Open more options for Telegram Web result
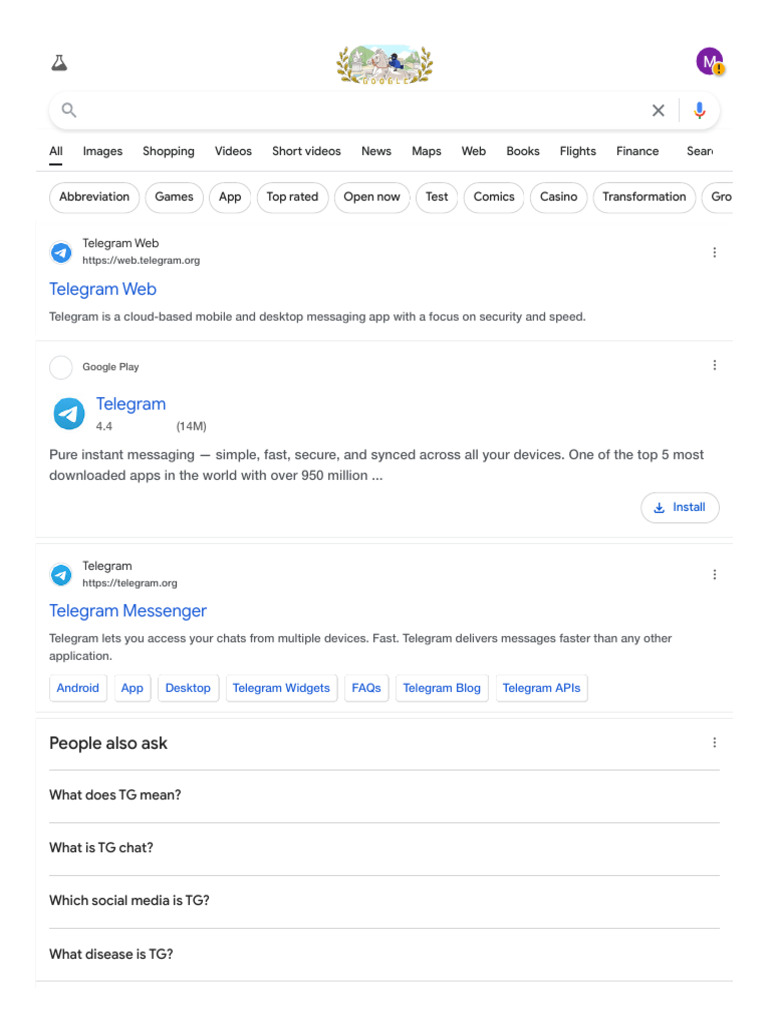768x1024 pixels. click(x=714, y=253)
